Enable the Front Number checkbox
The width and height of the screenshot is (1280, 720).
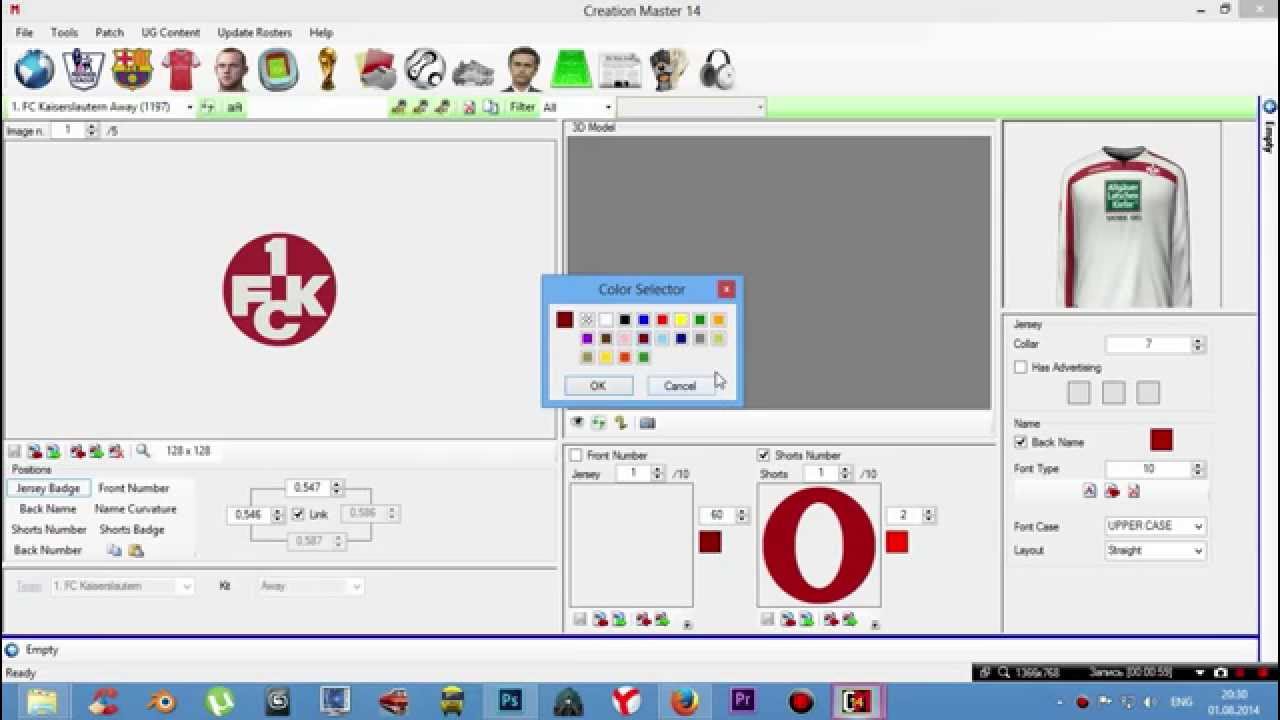point(576,455)
